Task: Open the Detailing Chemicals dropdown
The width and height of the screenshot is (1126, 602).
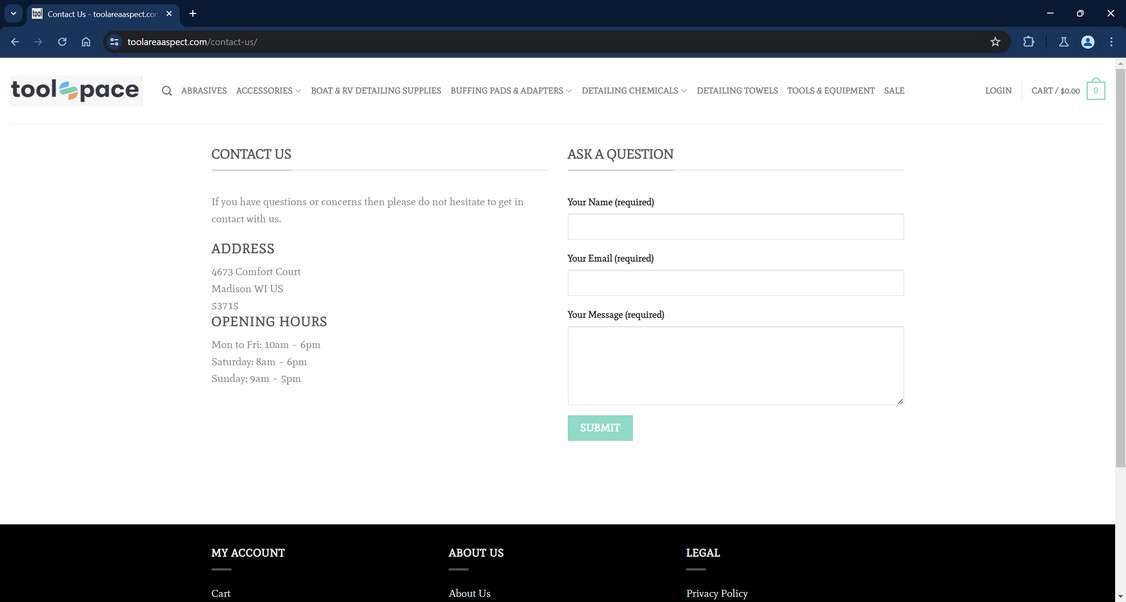Action: (x=682, y=90)
